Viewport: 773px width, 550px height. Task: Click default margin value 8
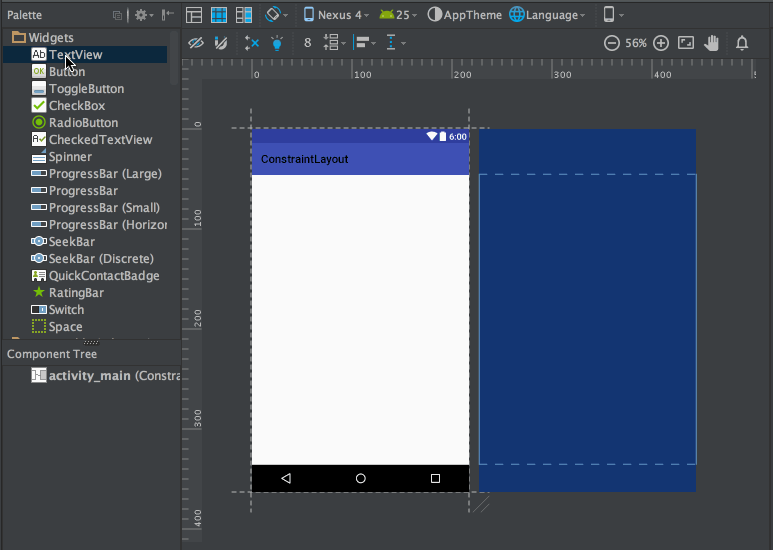pos(308,43)
